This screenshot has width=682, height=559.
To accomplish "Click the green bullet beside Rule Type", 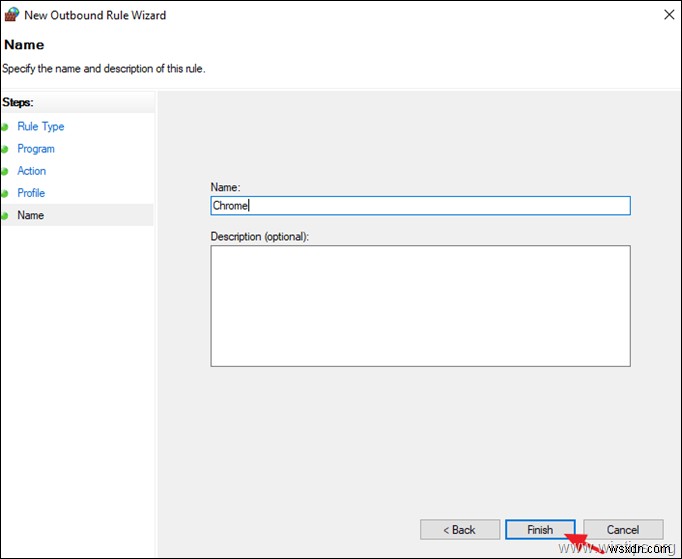I will pos(5,127).
